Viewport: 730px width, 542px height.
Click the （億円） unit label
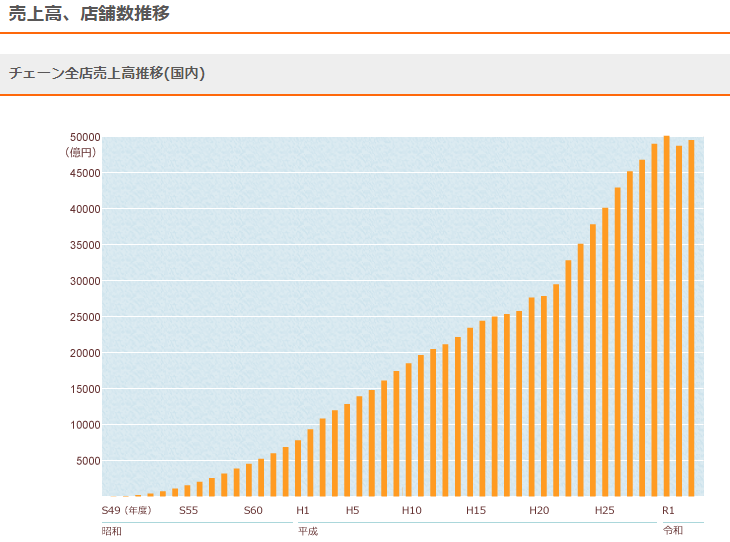81,152
